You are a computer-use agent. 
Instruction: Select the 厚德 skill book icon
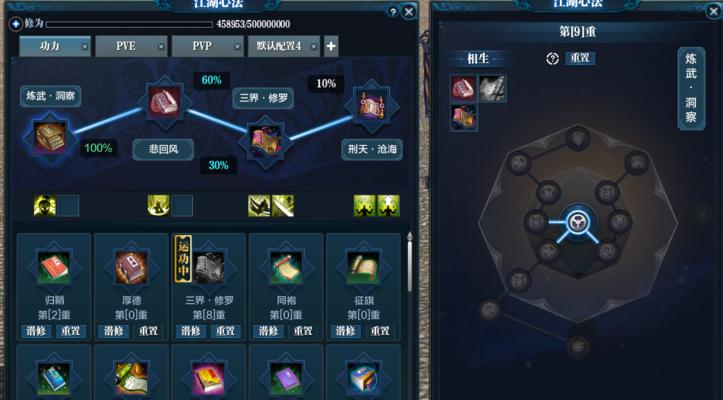pos(131,267)
